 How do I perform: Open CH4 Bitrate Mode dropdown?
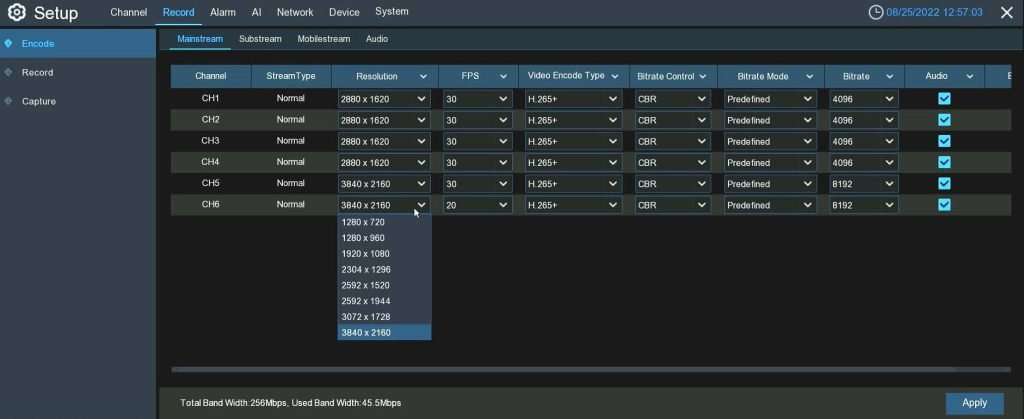(771, 163)
